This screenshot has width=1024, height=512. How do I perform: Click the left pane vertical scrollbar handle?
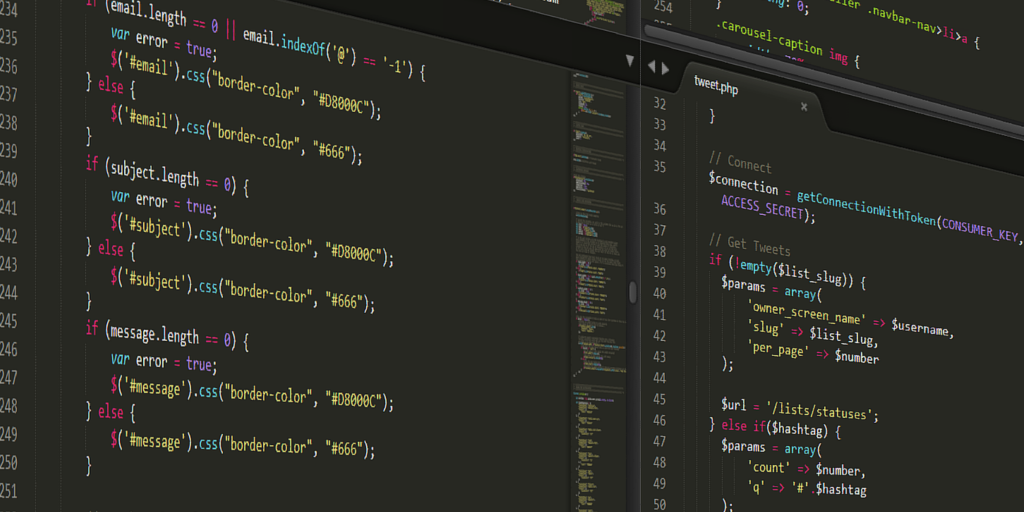point(633,292)
